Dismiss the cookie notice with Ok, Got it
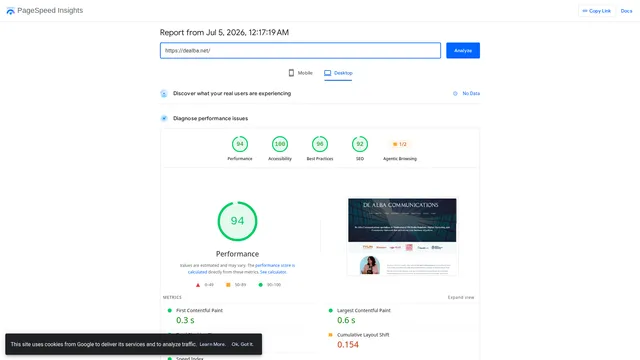Screen dimensions: 640x360 [242, 344]
